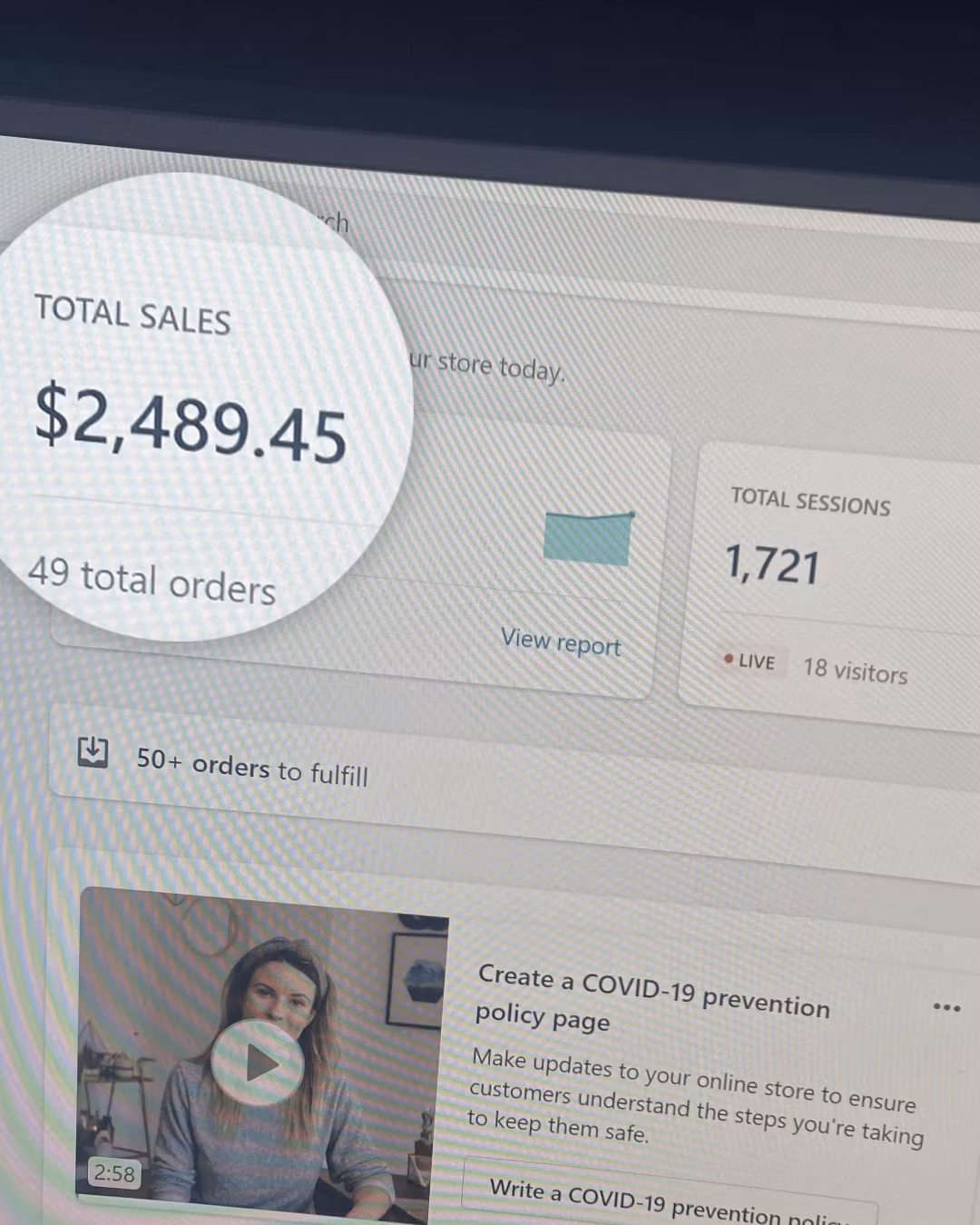
Task: Click the card description about keeping customers safe
Action: pos(695,1097)
